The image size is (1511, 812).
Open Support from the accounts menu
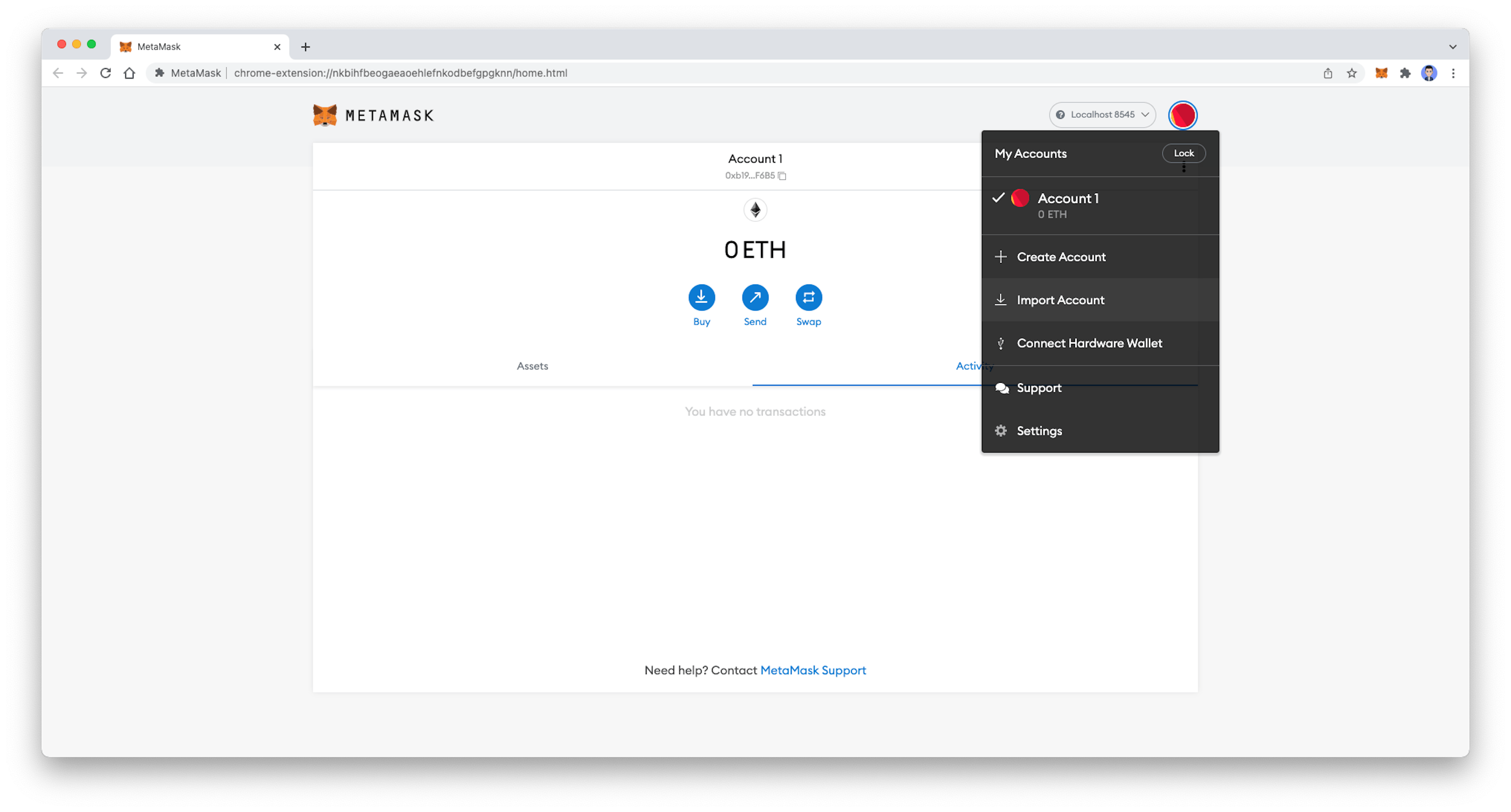1039,387
